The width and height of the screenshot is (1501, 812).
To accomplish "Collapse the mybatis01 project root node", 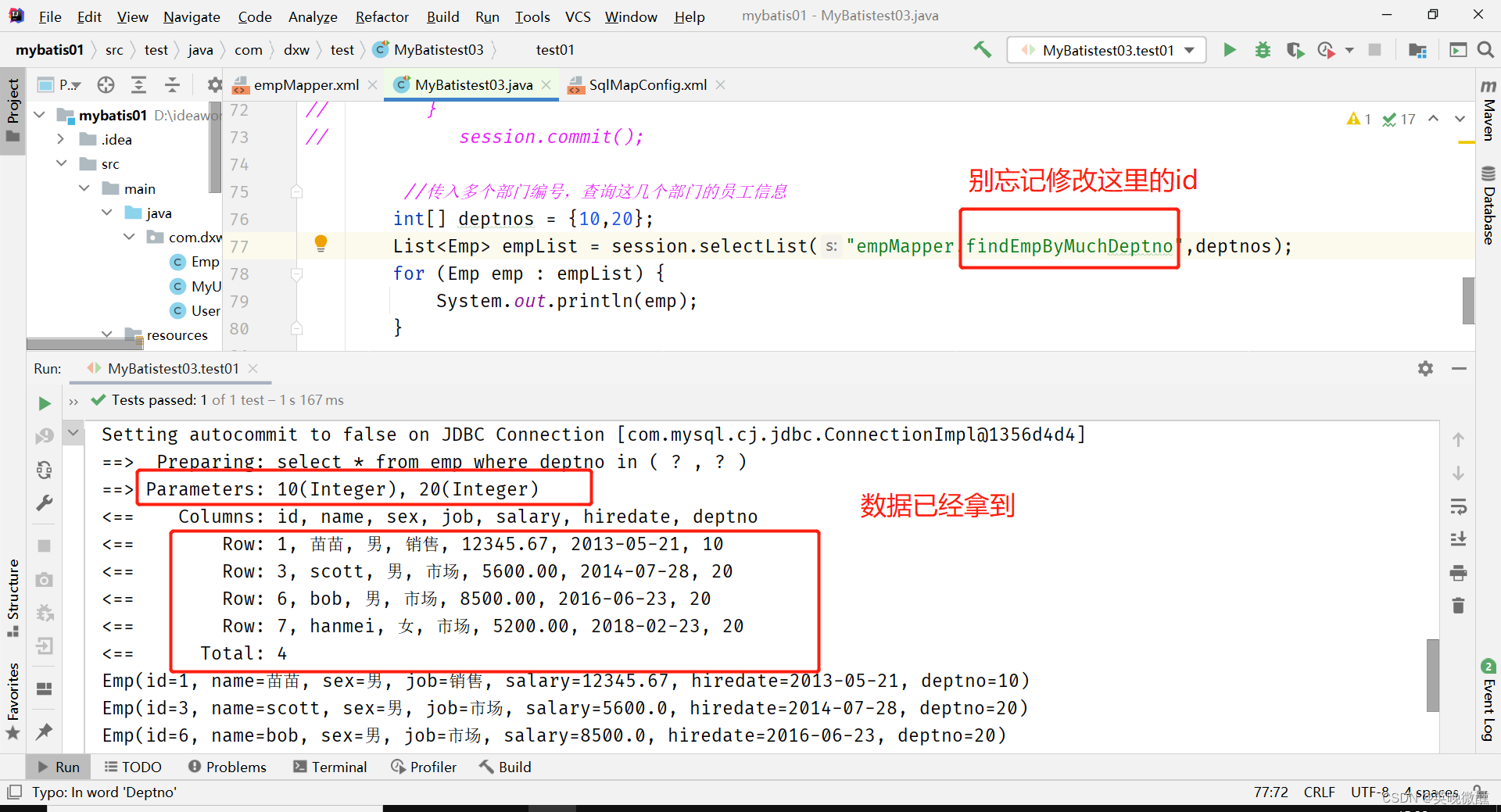I will (39, 115).
